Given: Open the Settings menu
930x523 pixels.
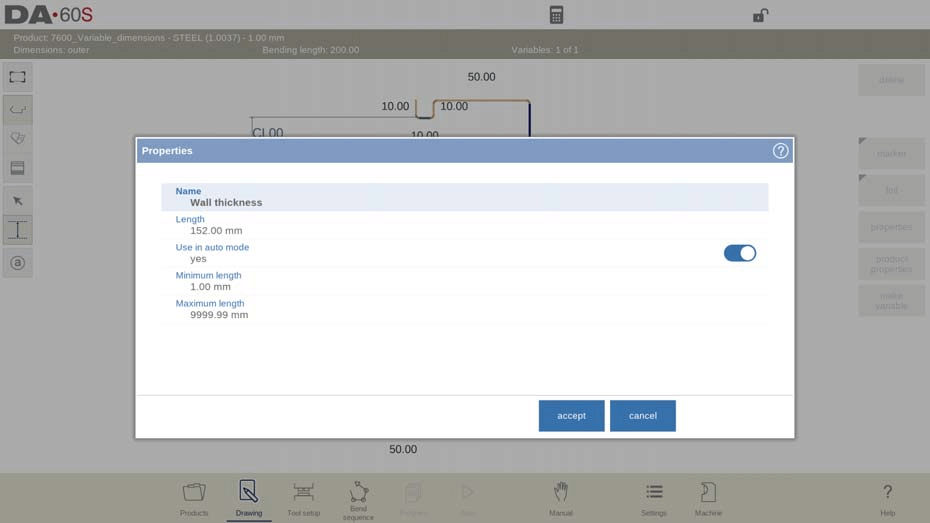Looking at the screenshot, I should 654,498.
